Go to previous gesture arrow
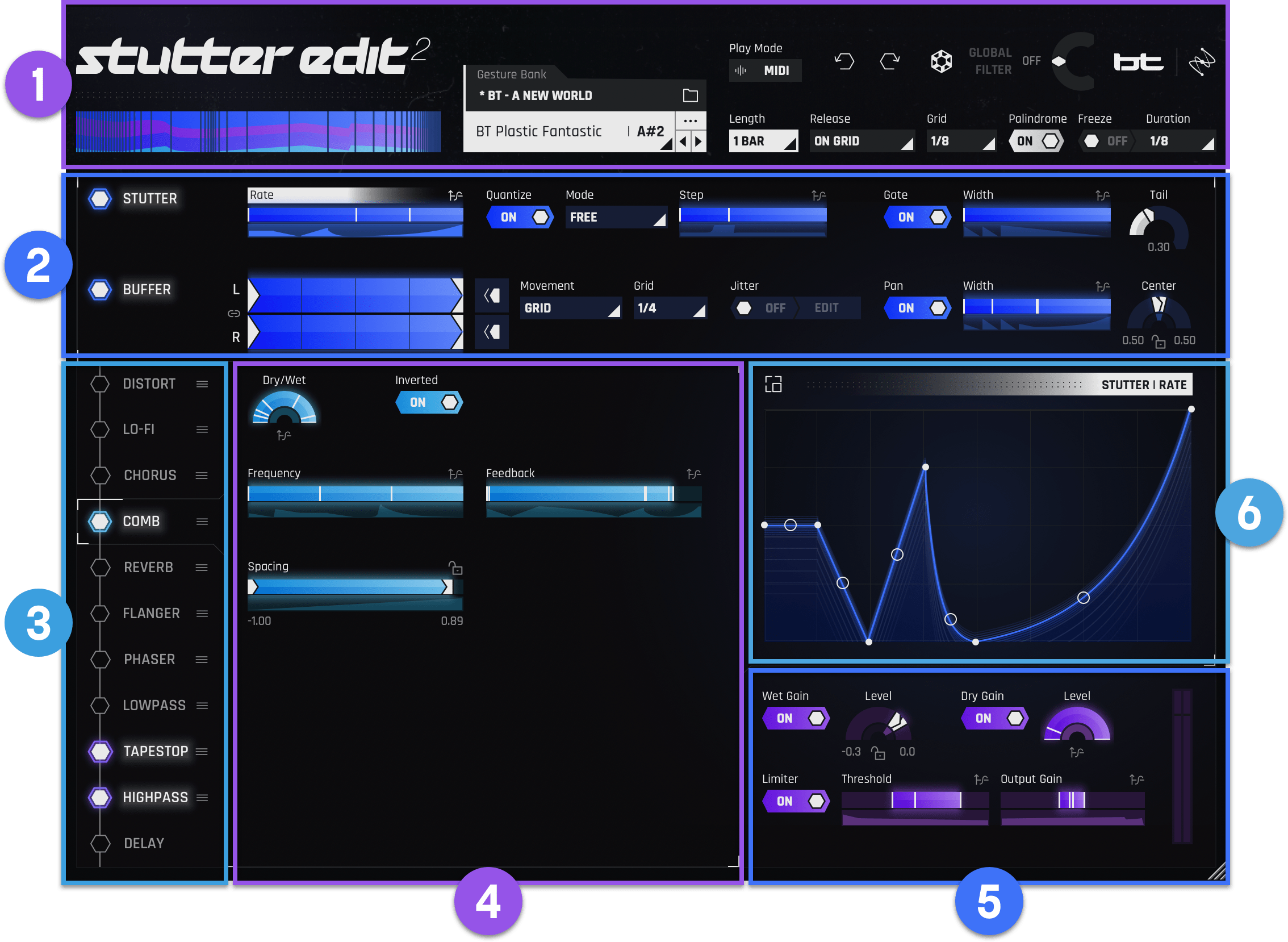The image size is (1288, 942). 683,141
